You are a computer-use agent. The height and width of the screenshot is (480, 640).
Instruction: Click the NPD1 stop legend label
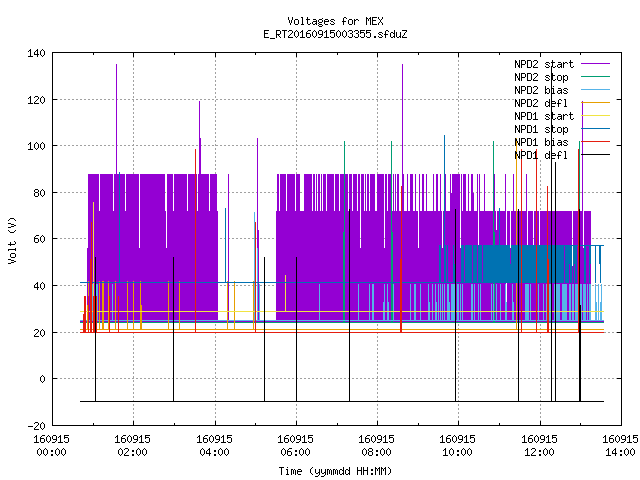point(541,129)
